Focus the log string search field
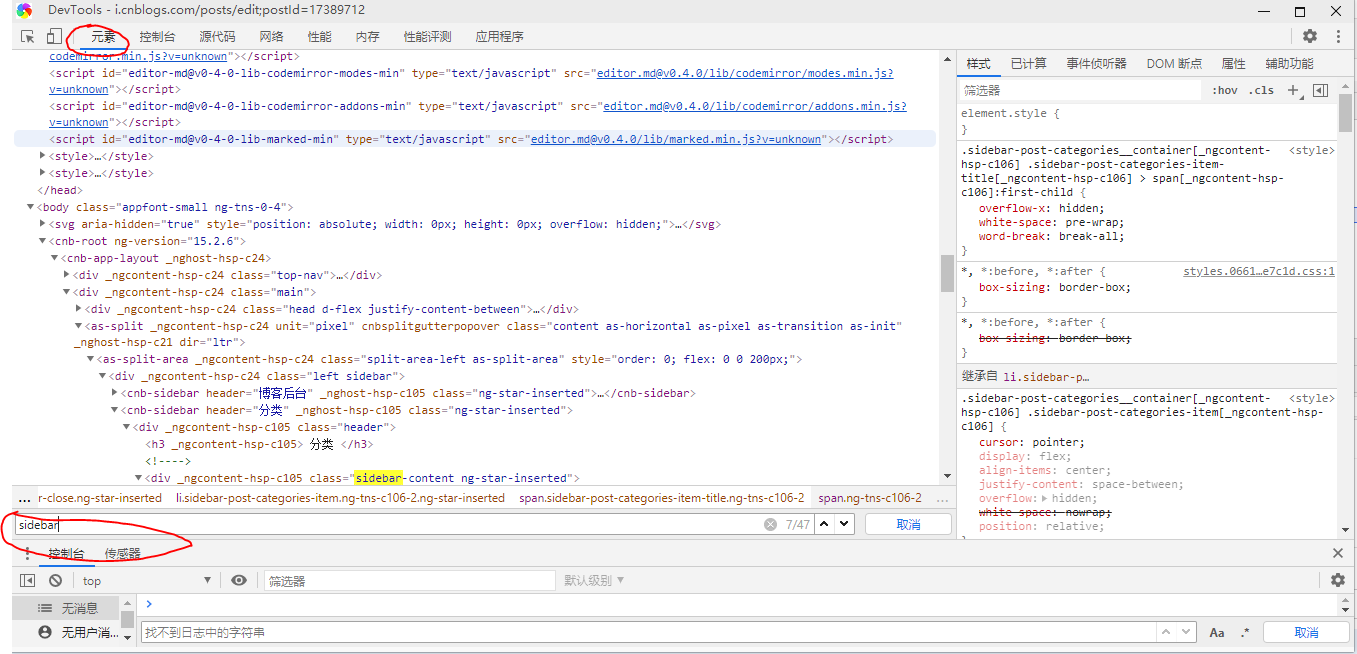Screen dimensions: 1357x654 click(x=648, y=632)
